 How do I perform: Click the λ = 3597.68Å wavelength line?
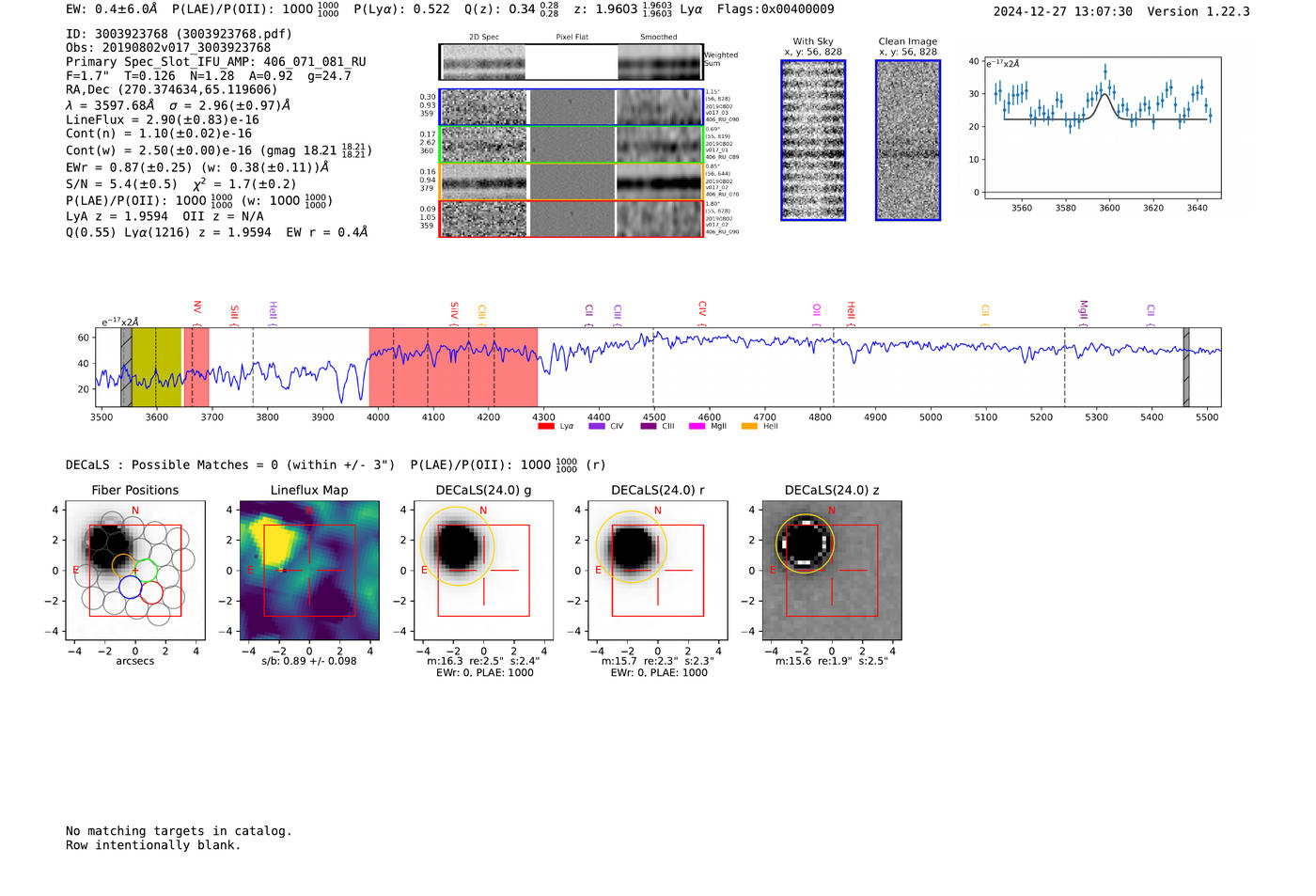coord(179,105)
